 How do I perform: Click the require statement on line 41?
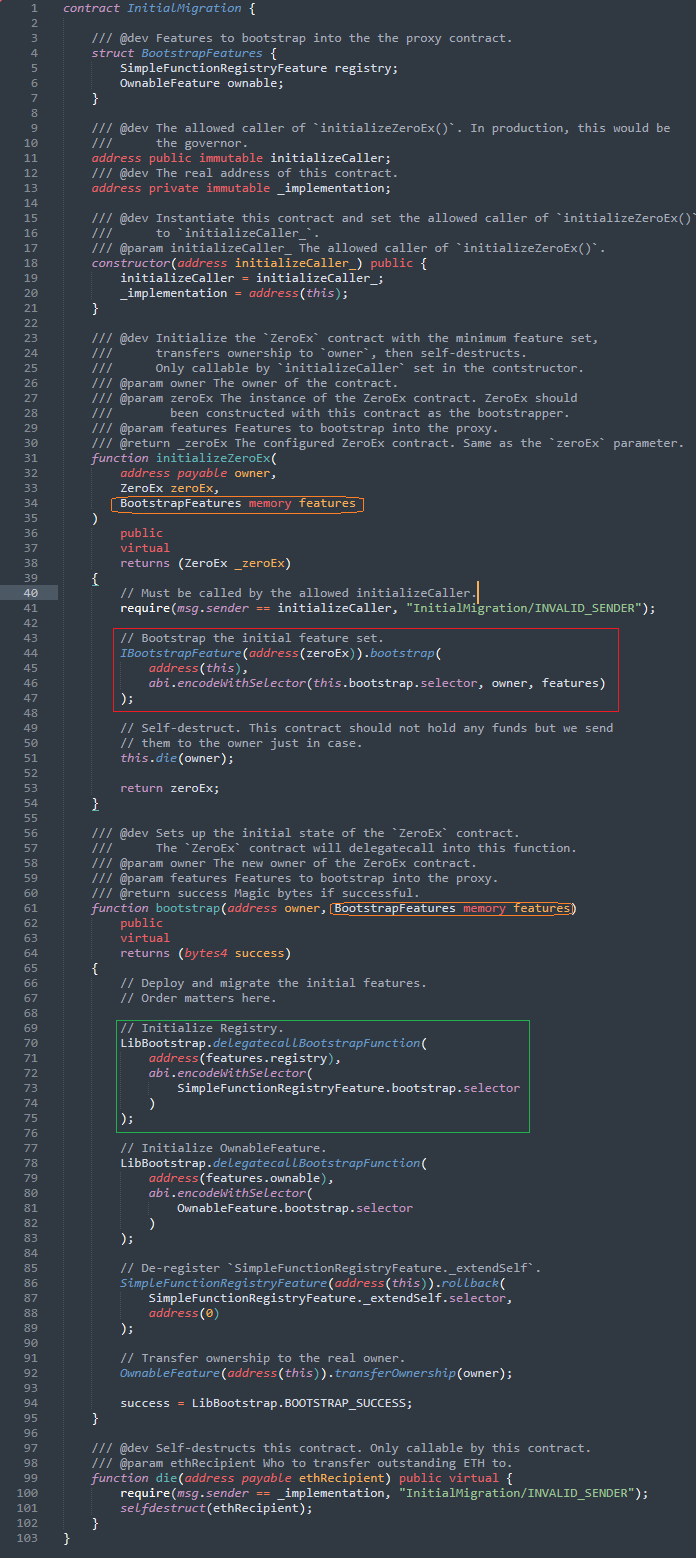click(x=388, y=608)
